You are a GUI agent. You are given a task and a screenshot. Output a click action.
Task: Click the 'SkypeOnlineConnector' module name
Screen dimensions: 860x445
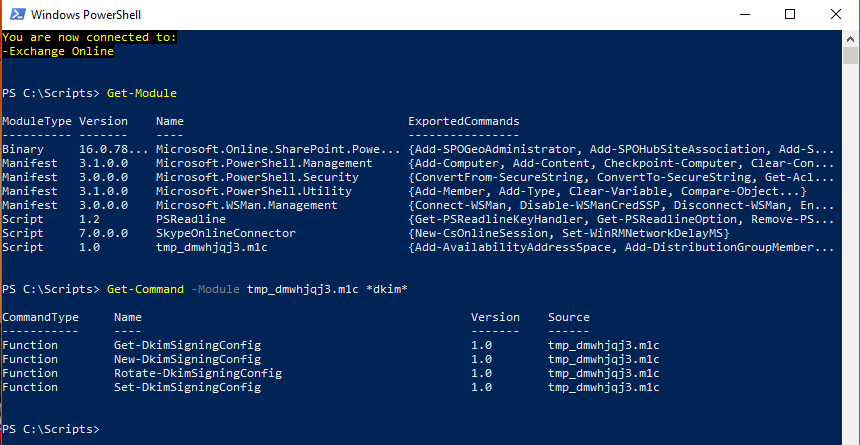pyautogui.click(x=226, y=233)
